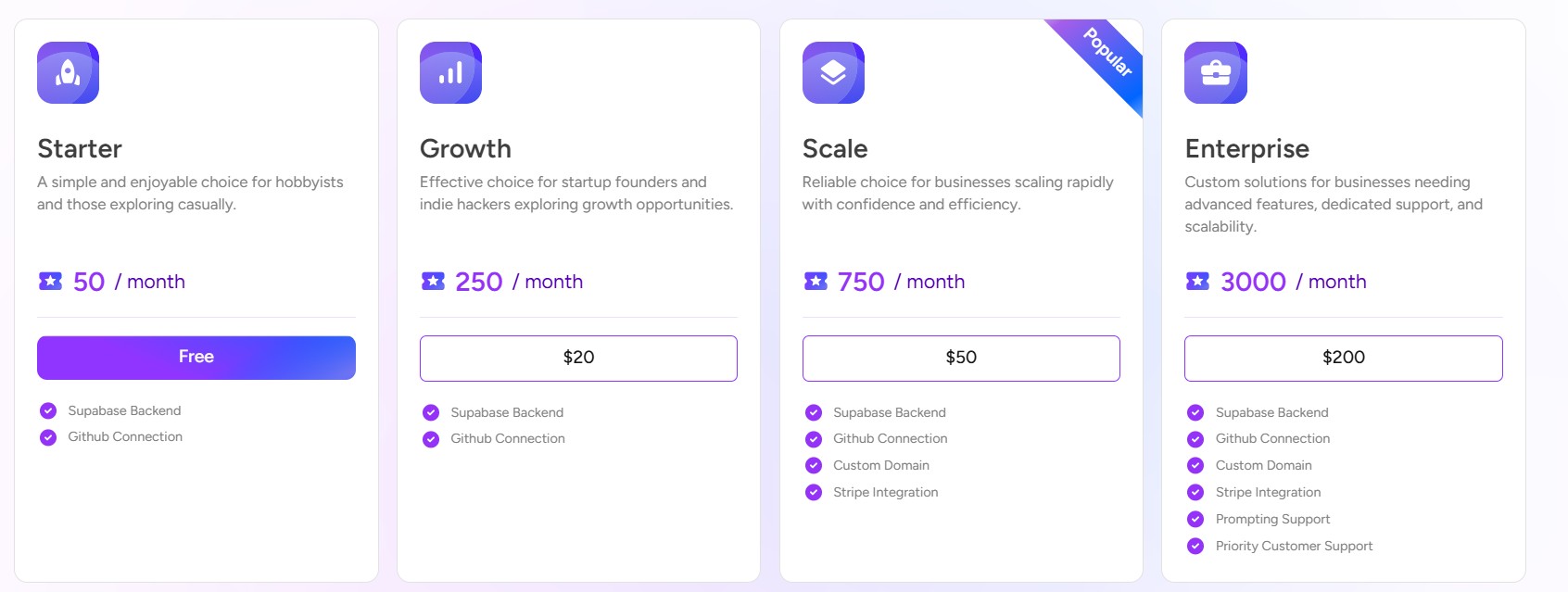The height and width of the screenshot is (592, 1568).
Task: Click the Prompting Support feature entry
Action: pos(1272,519)
